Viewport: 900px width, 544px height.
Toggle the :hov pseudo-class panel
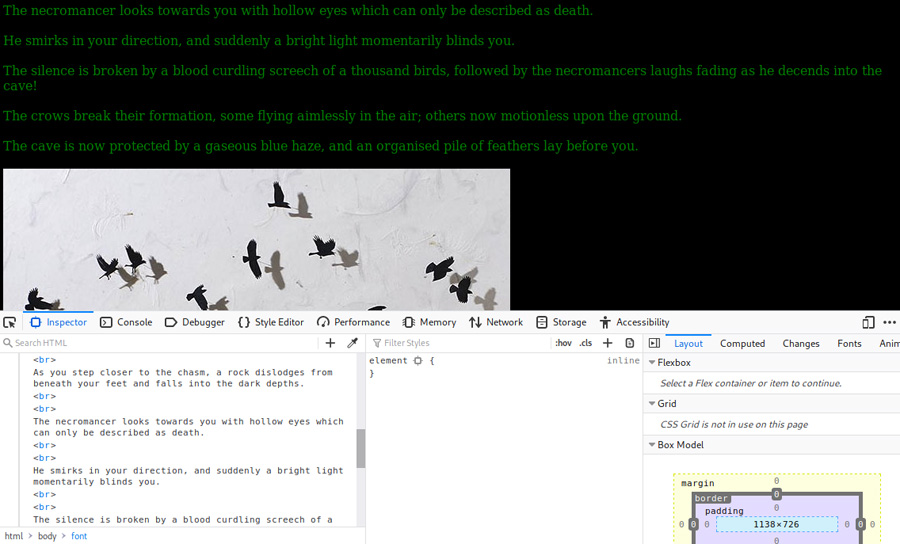click(563, 343)
